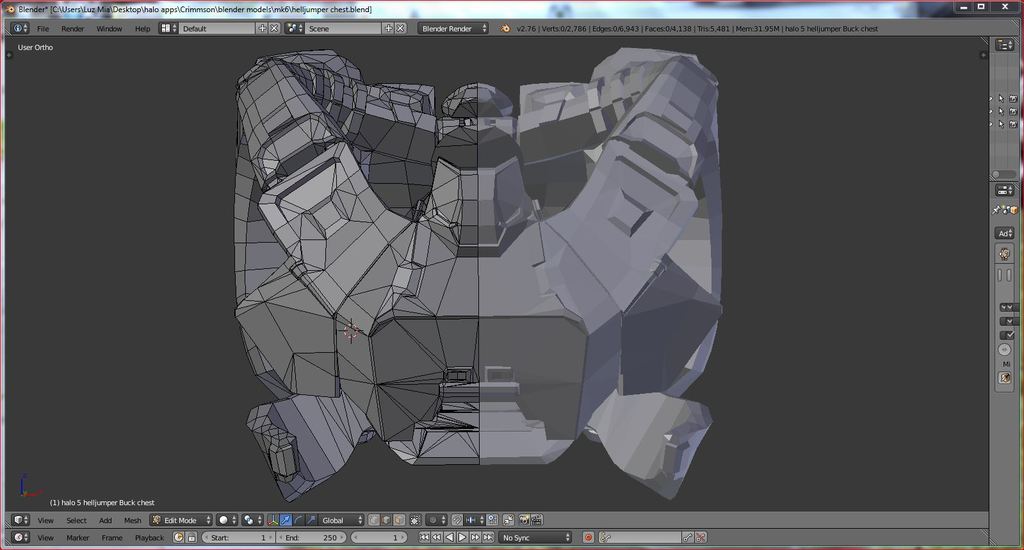Open the Properties editor type selector
The width and height of the screenshot is (1024, 550).
(1004, 190)
